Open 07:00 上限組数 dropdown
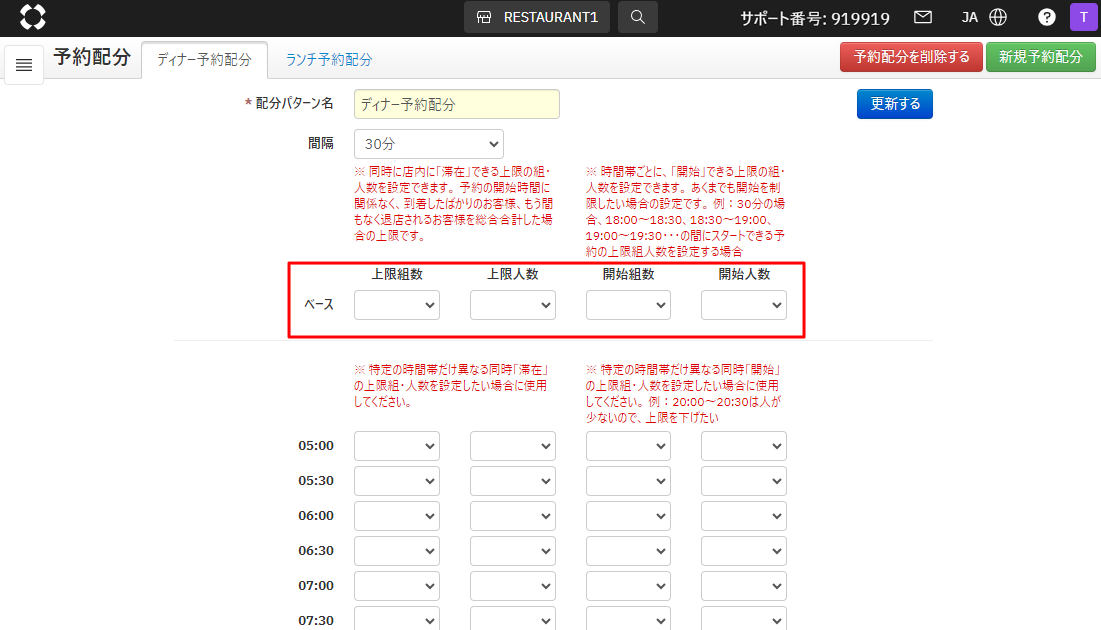1101x630 pixels. pyautogui.click(x=397, y=586)
